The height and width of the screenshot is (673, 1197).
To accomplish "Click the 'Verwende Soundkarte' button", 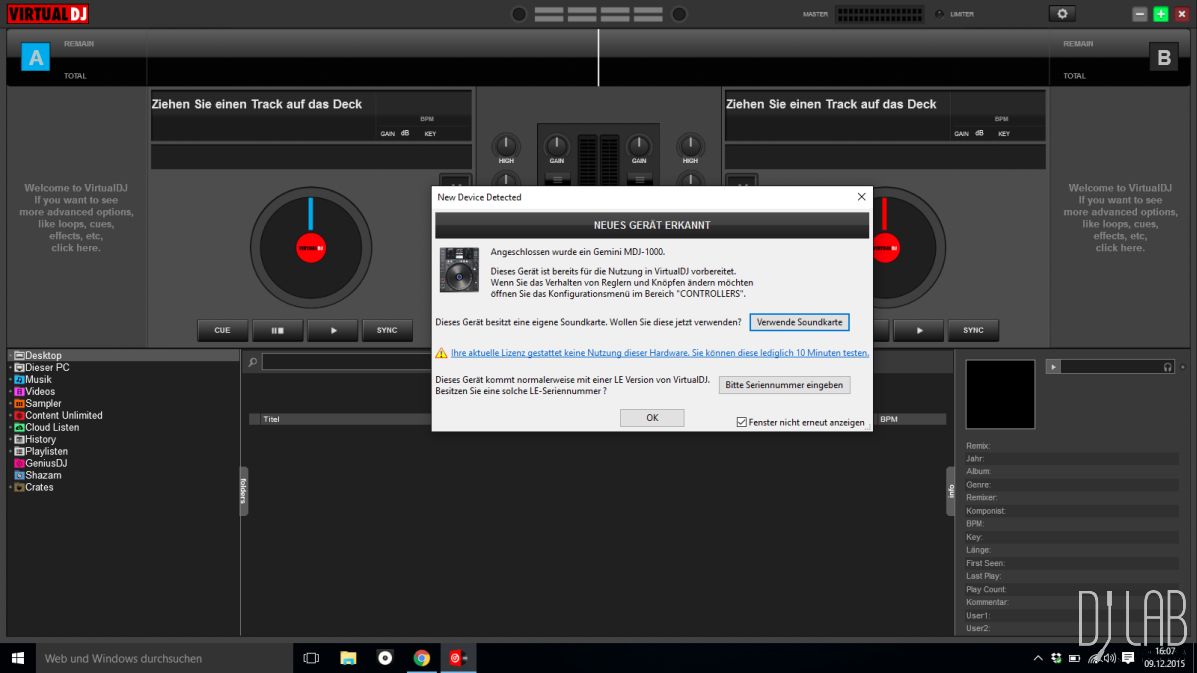I will click(x=799, y=322).
